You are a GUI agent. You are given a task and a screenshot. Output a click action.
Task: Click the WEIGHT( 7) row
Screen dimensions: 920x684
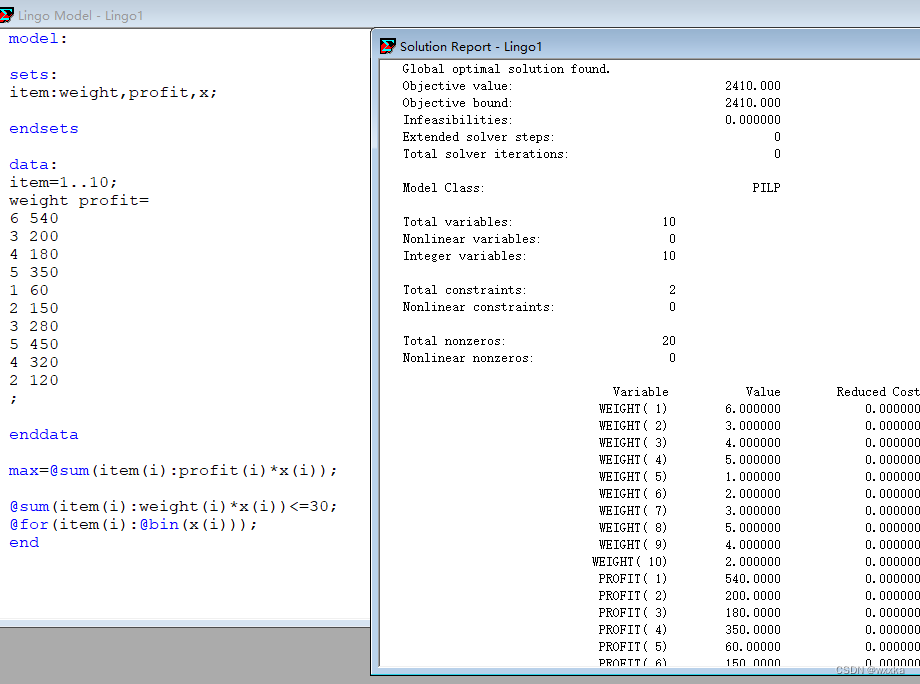pyautogui.click(x=759, y=511)
